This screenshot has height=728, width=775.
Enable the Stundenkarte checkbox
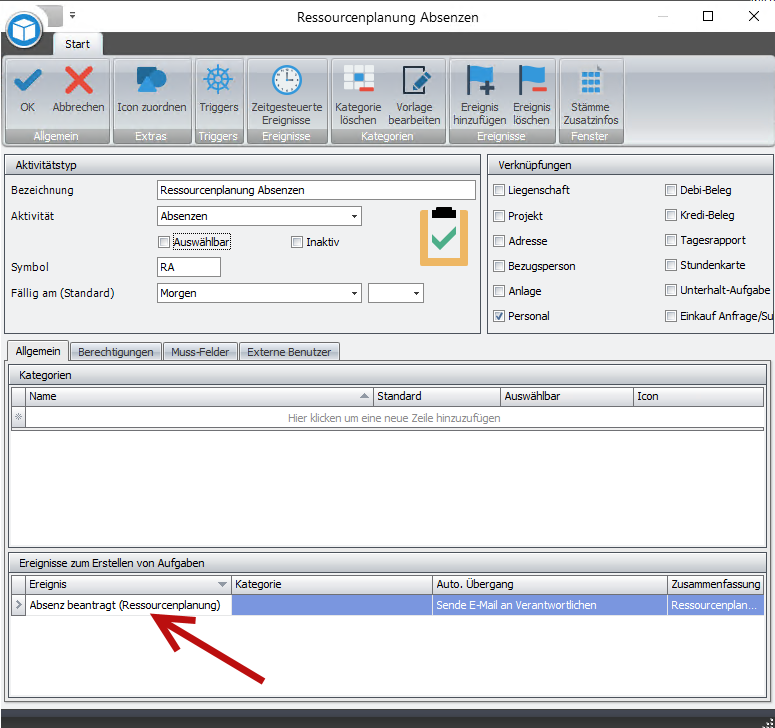pyautogui.click(x=671, y=265)
